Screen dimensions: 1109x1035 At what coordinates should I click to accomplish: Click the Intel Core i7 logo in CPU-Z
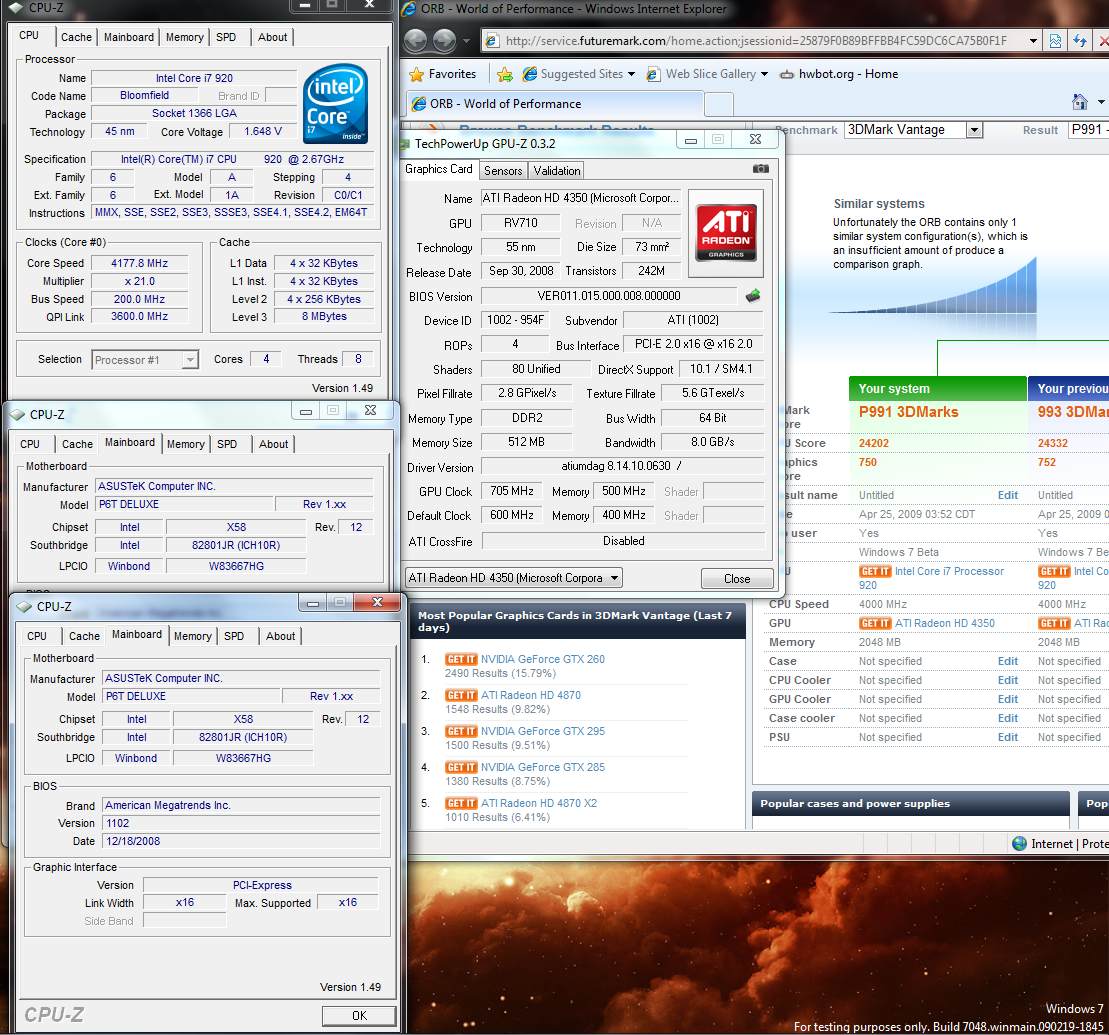335,103
